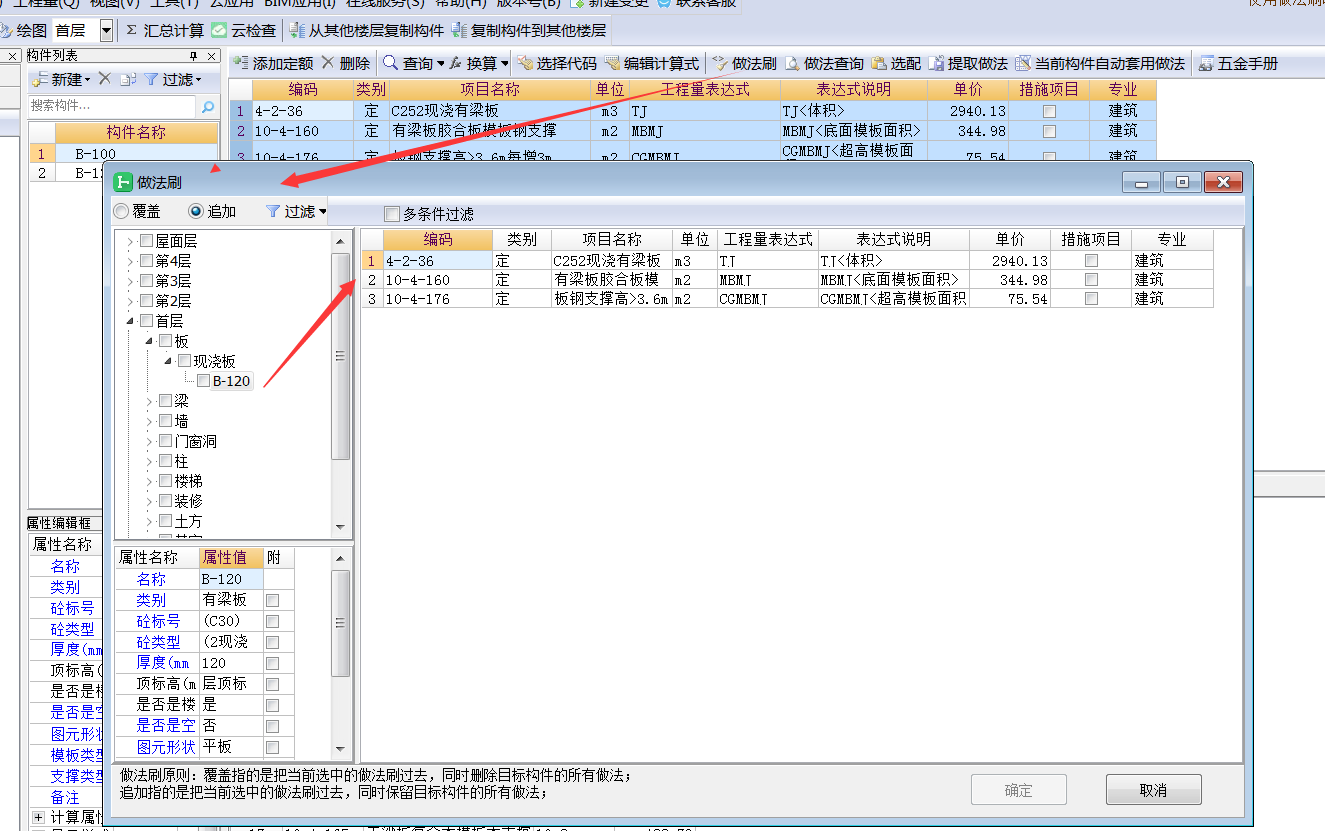The width and height of the screenshot is (1325, 831).
Task: Click the 项目名称 column header in dialog
Action: pyautogui.click(x=612, y=240)
